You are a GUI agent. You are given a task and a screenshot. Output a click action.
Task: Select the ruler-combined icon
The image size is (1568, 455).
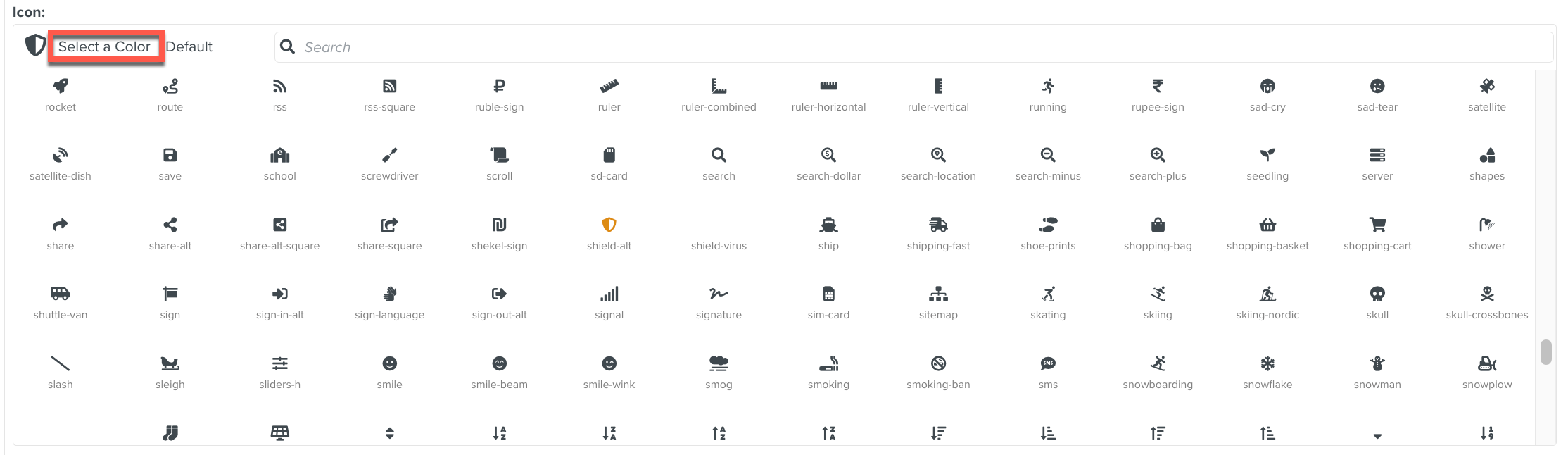pos(719,87)
